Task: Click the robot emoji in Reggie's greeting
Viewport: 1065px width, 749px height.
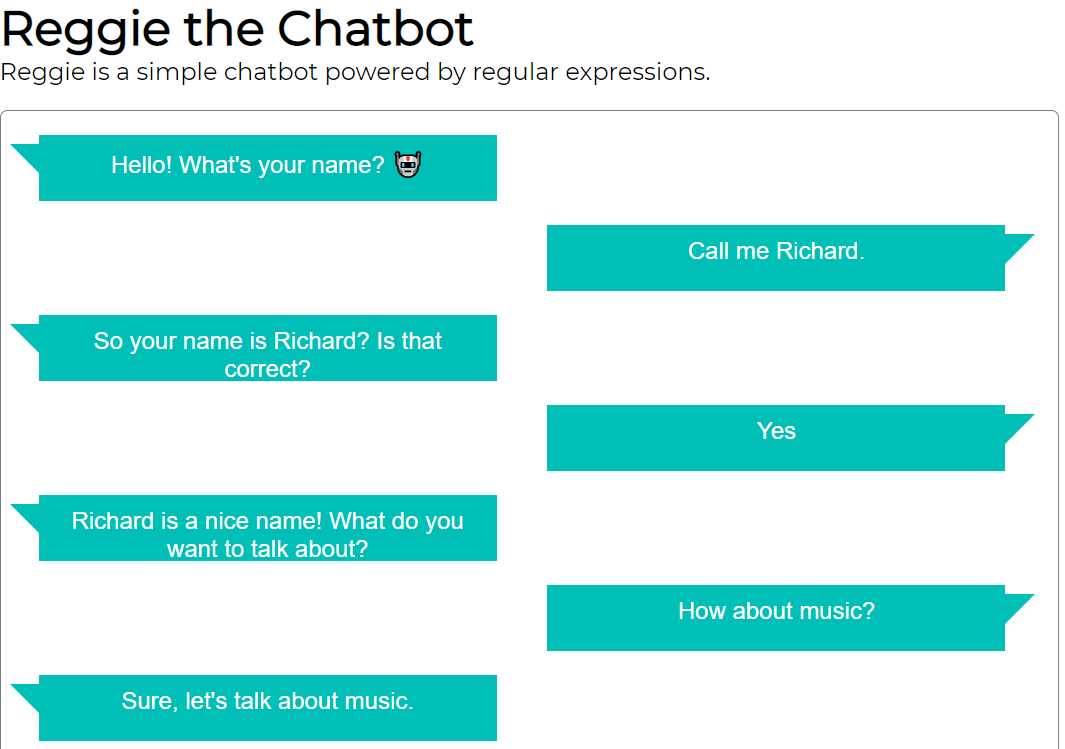Action: [408, 165]
